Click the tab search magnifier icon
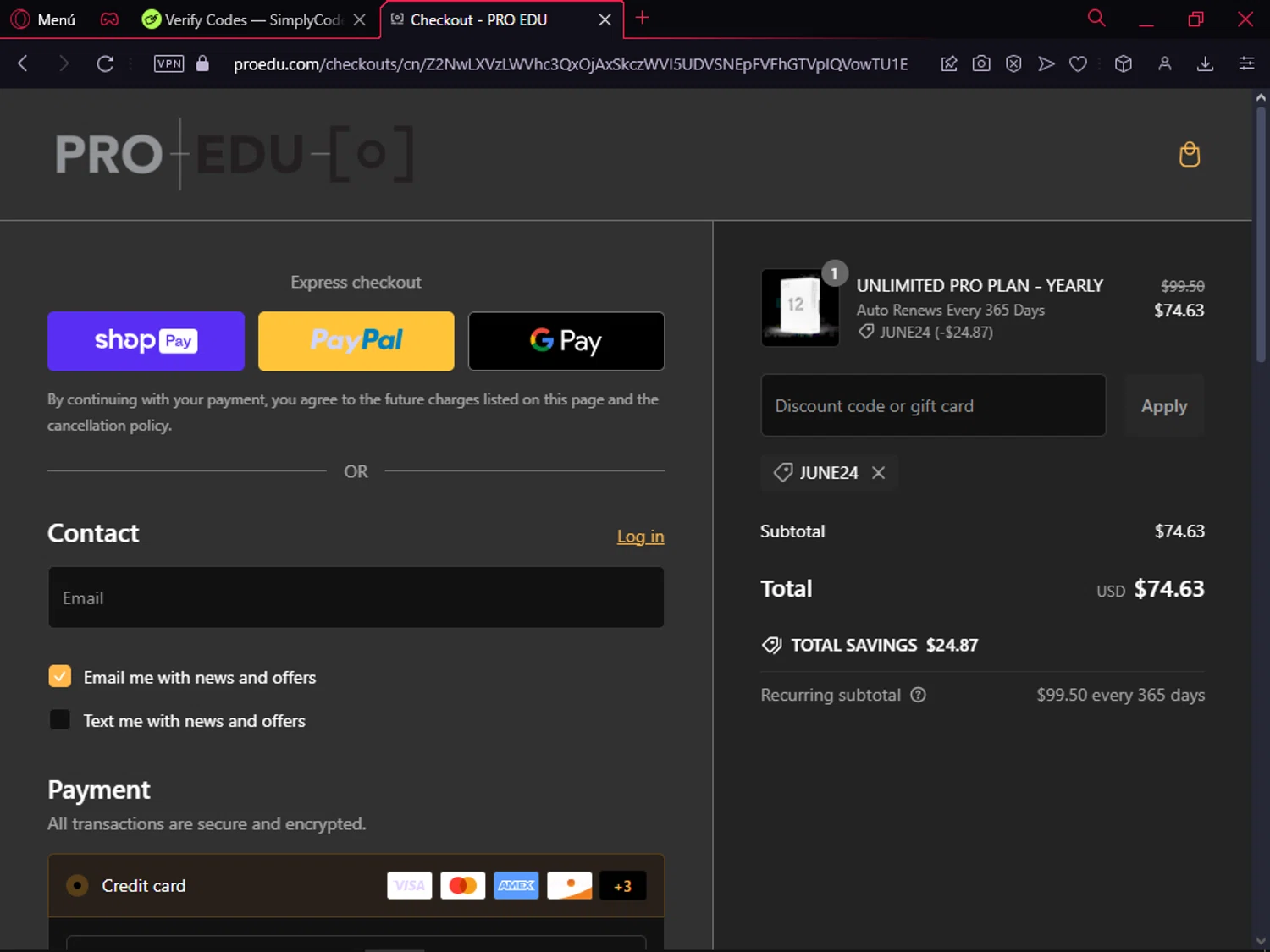Viewport: 1270px width, 952px height. pyautogui.click(x=1096, y=18)
